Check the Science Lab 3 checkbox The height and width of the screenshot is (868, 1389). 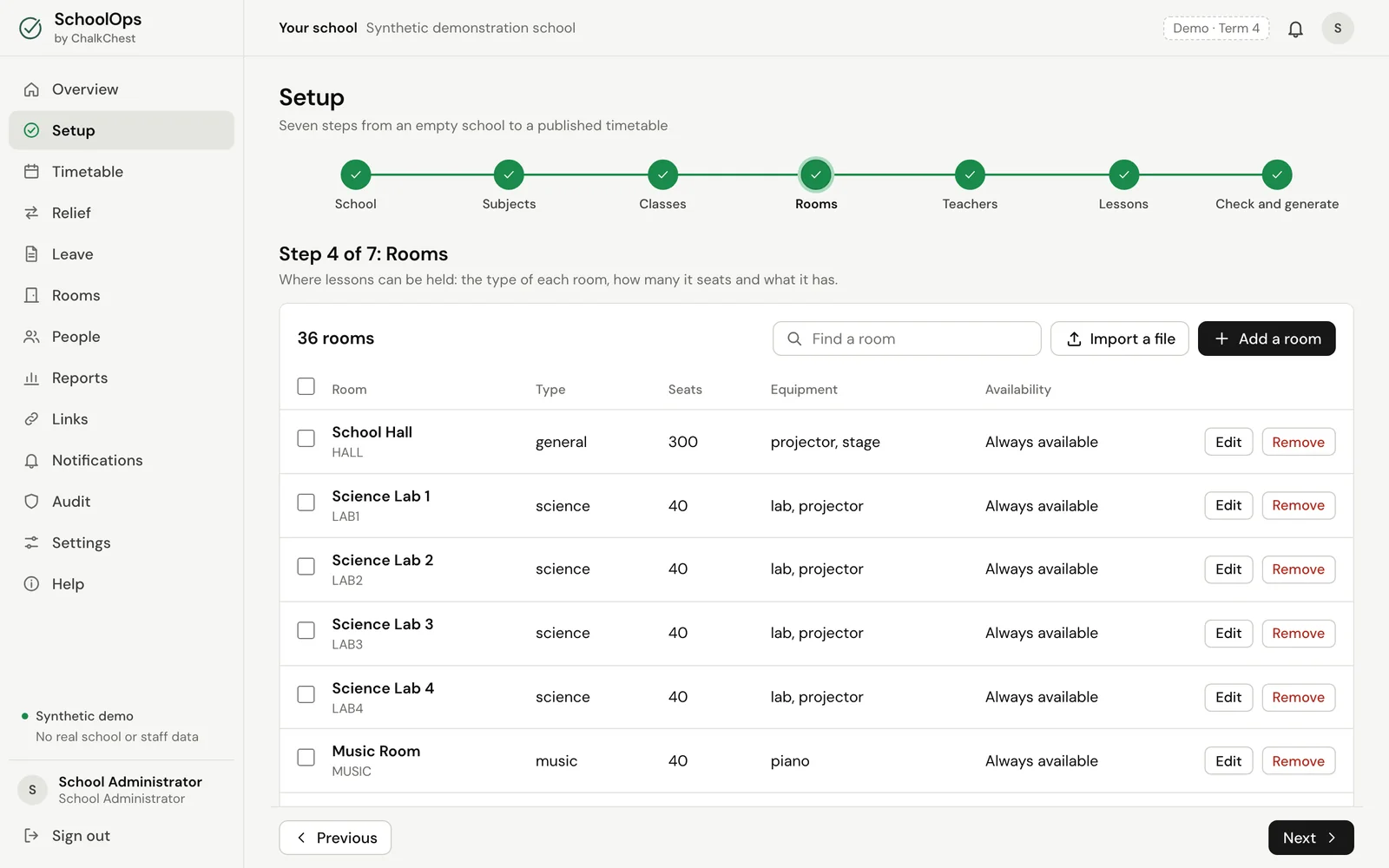pos(306,630)
